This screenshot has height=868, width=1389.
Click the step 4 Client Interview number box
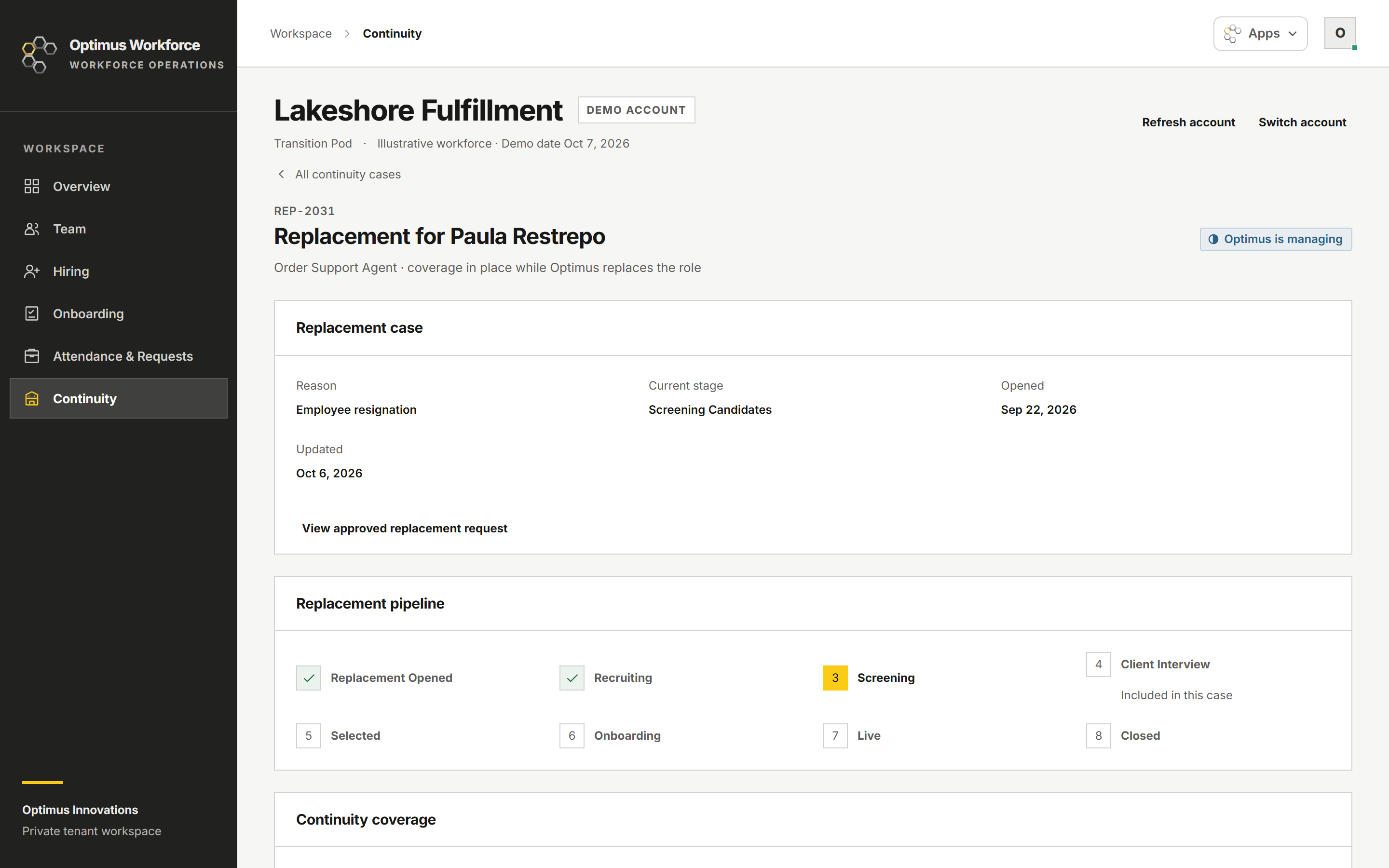tap(1099, 664)
